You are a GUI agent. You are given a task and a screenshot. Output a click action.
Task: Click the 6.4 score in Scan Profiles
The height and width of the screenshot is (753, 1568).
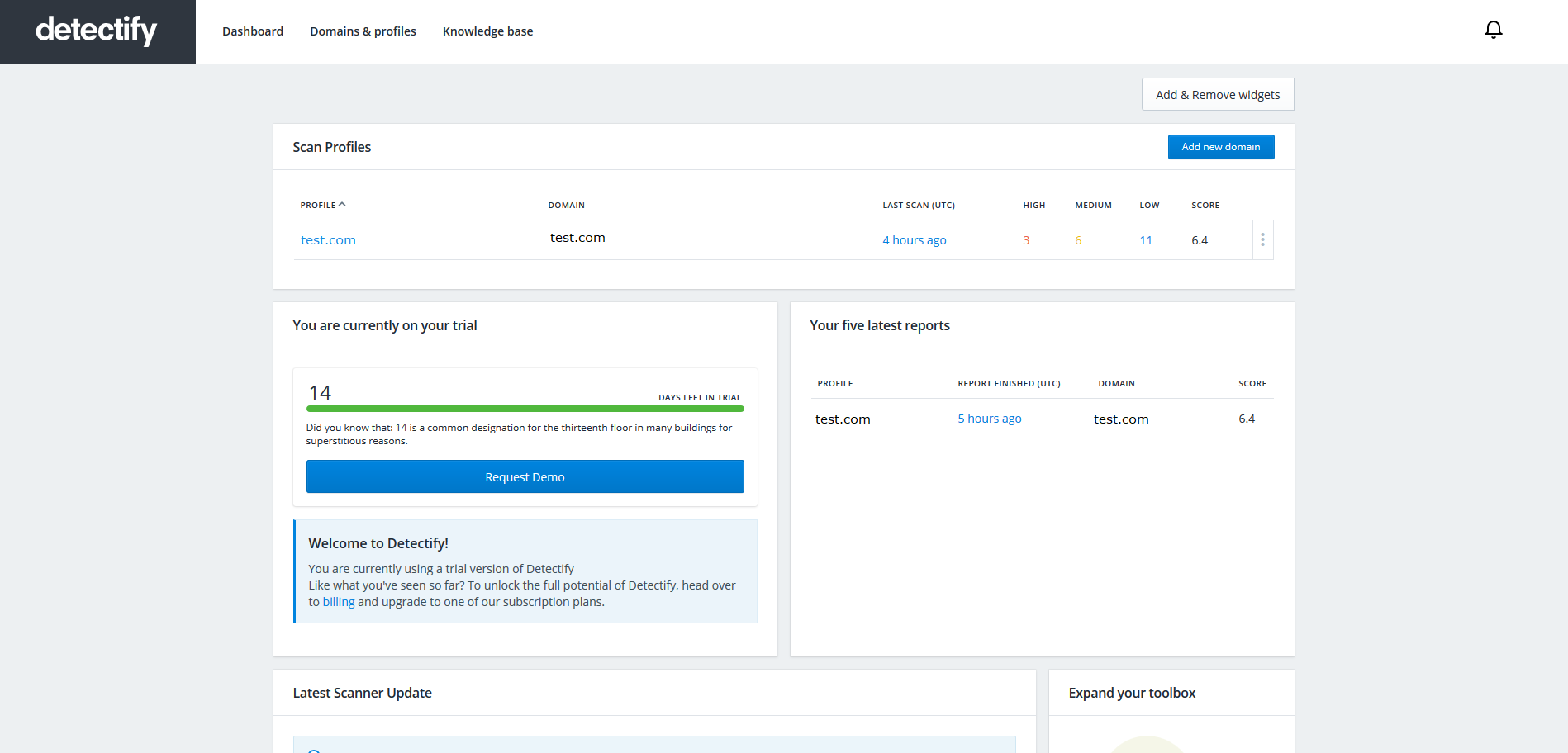point(1200,240)
